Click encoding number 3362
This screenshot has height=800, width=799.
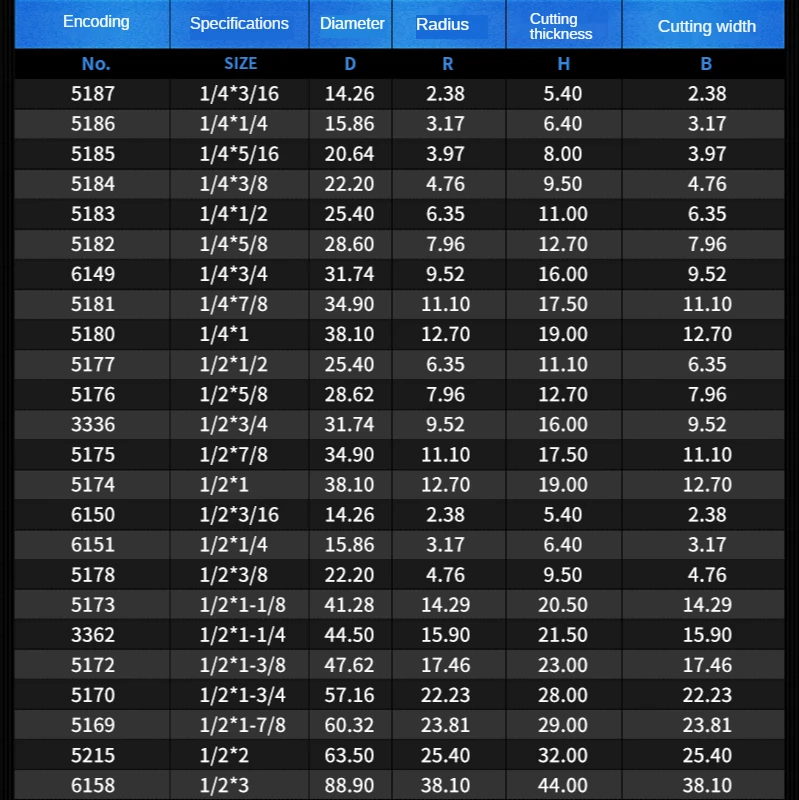point(93,634)
